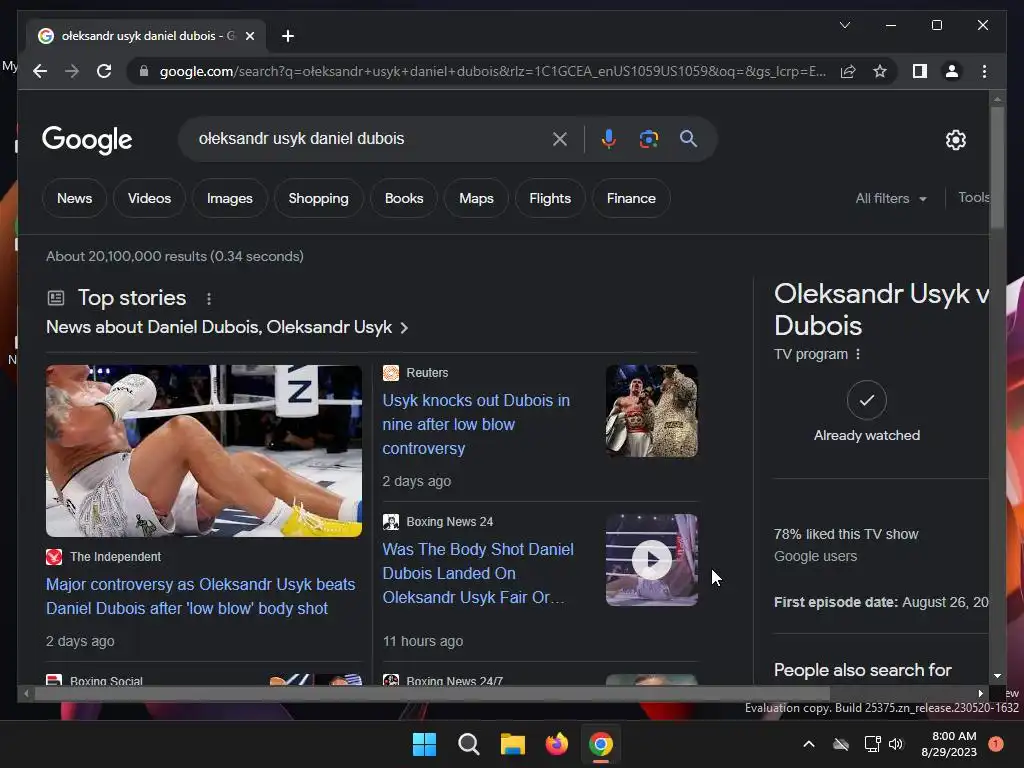The image size is (1024, 768).
Task: Go back to the previous page
Action: (x=40, y=71)
